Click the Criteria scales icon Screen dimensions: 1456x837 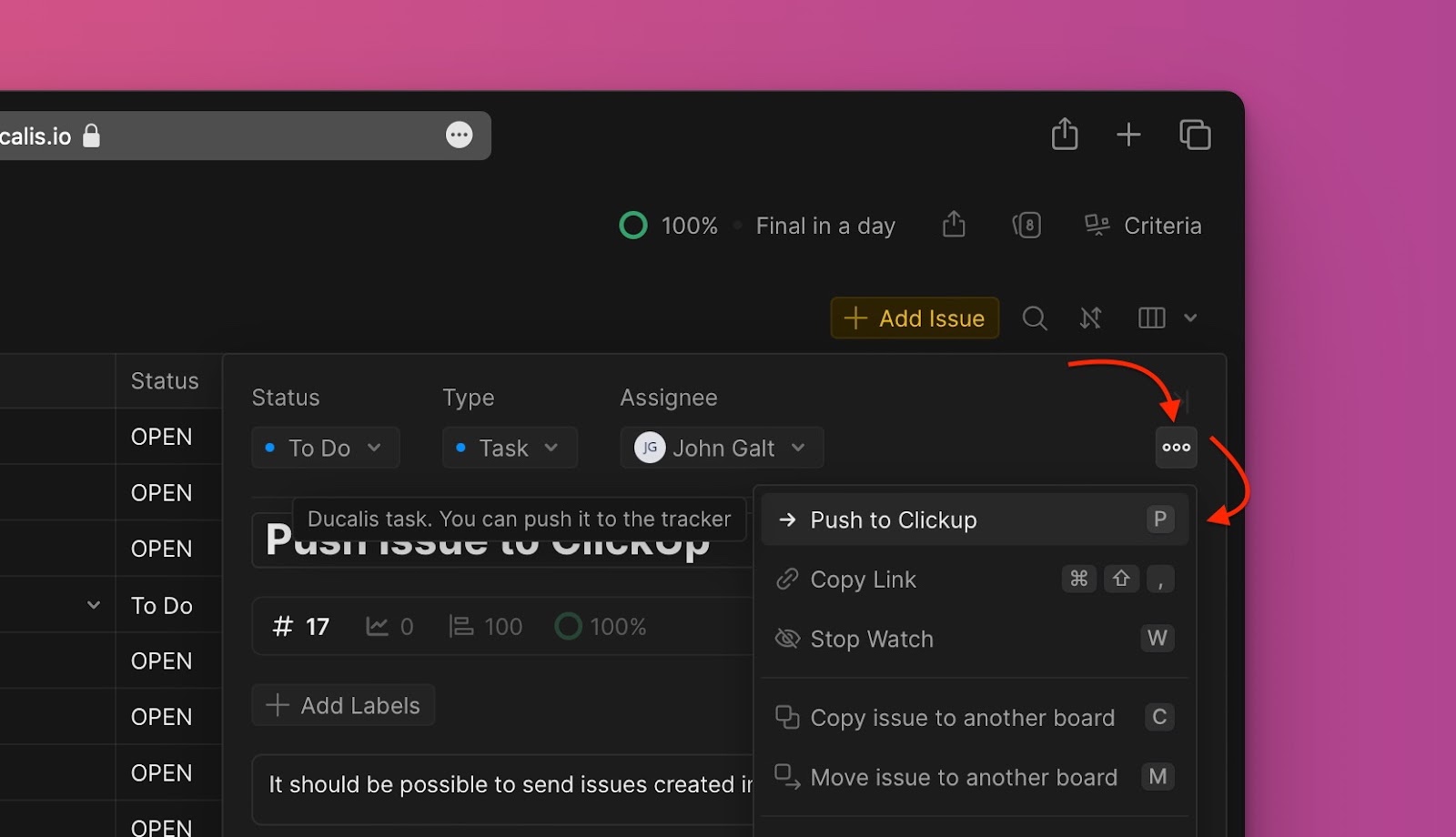pyautogui.click(x=1097, y=225)
